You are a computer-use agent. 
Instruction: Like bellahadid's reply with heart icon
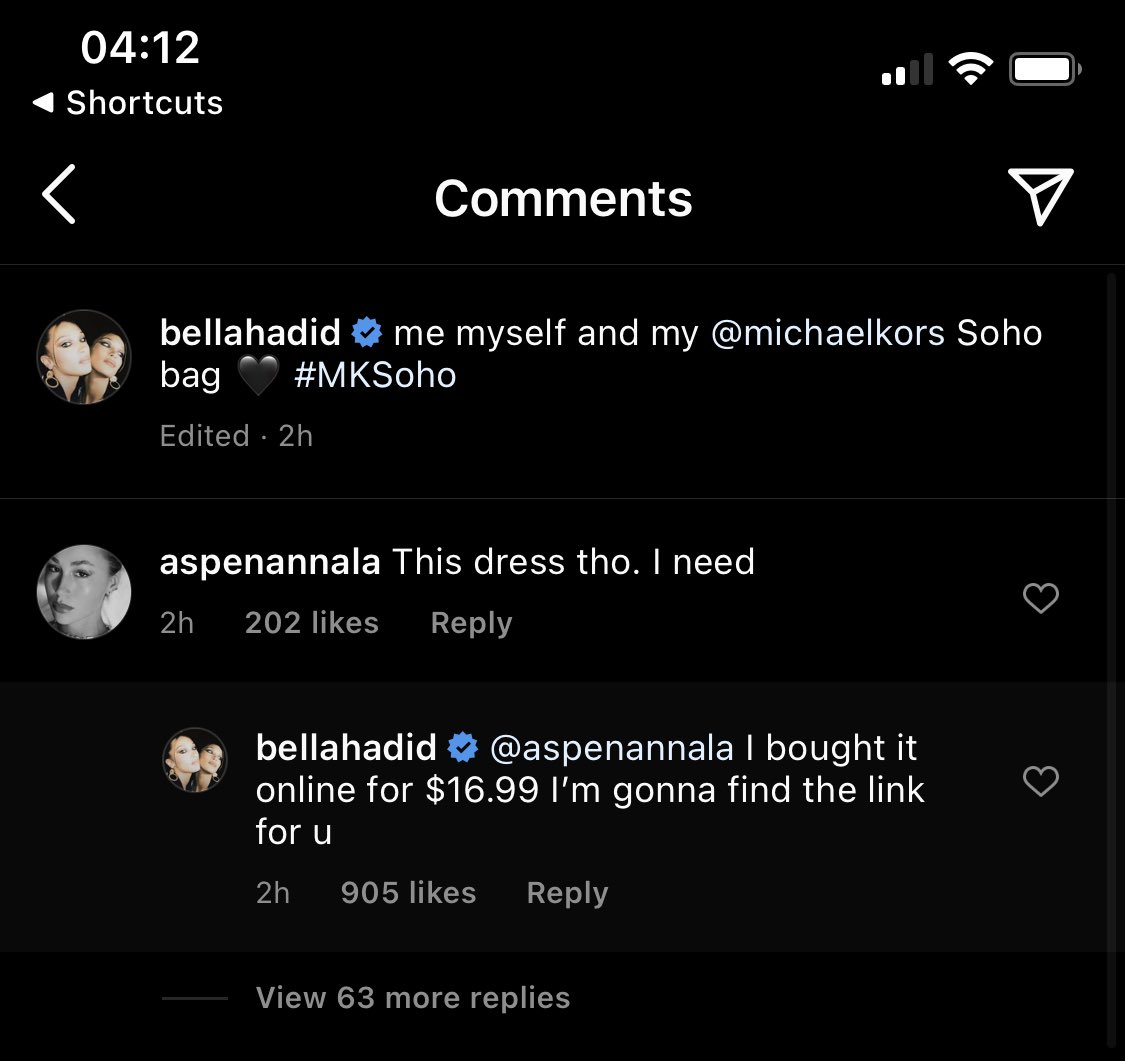click(x=1040, y=781)
